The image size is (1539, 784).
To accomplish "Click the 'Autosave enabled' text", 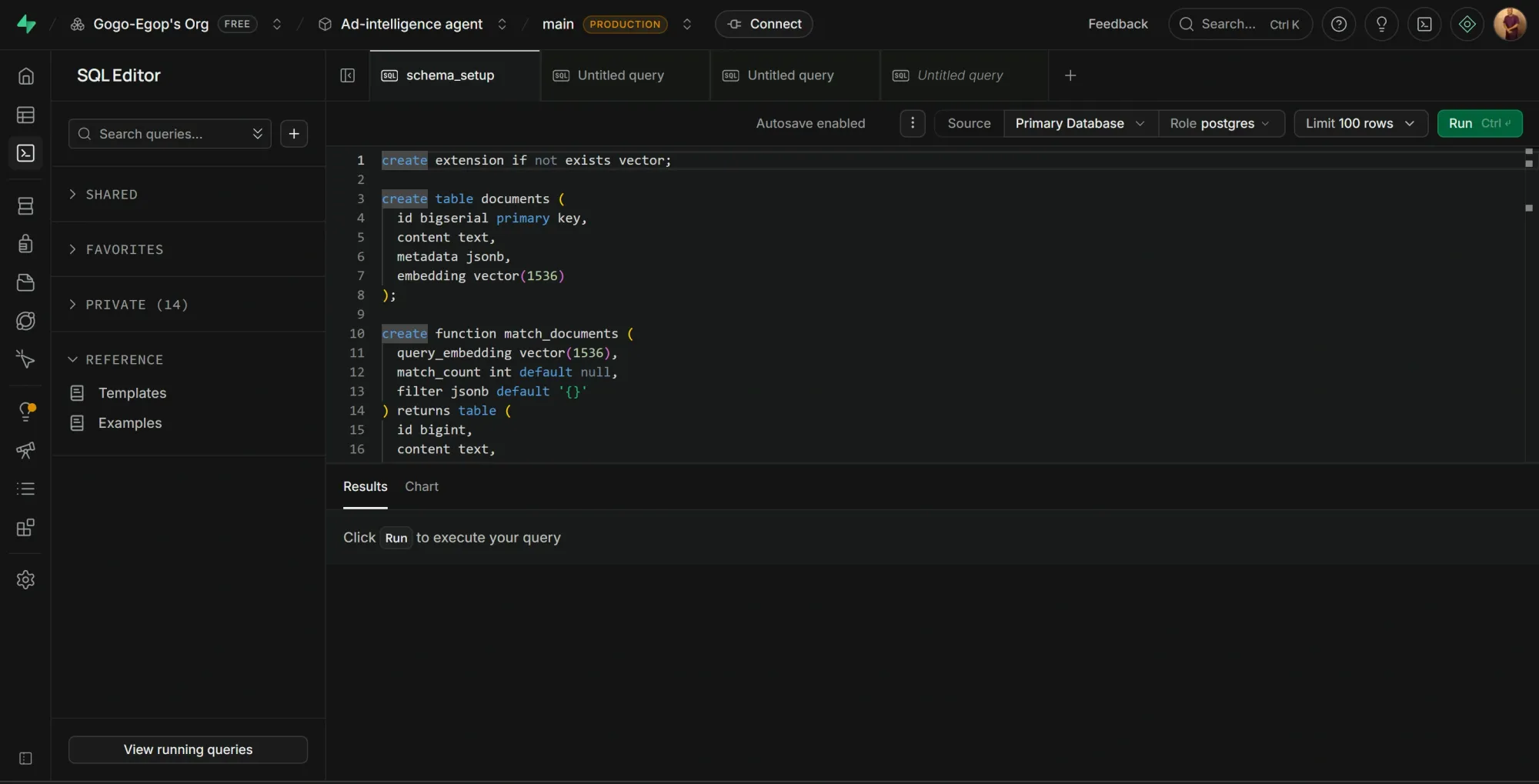I will [x=810, y=123].
